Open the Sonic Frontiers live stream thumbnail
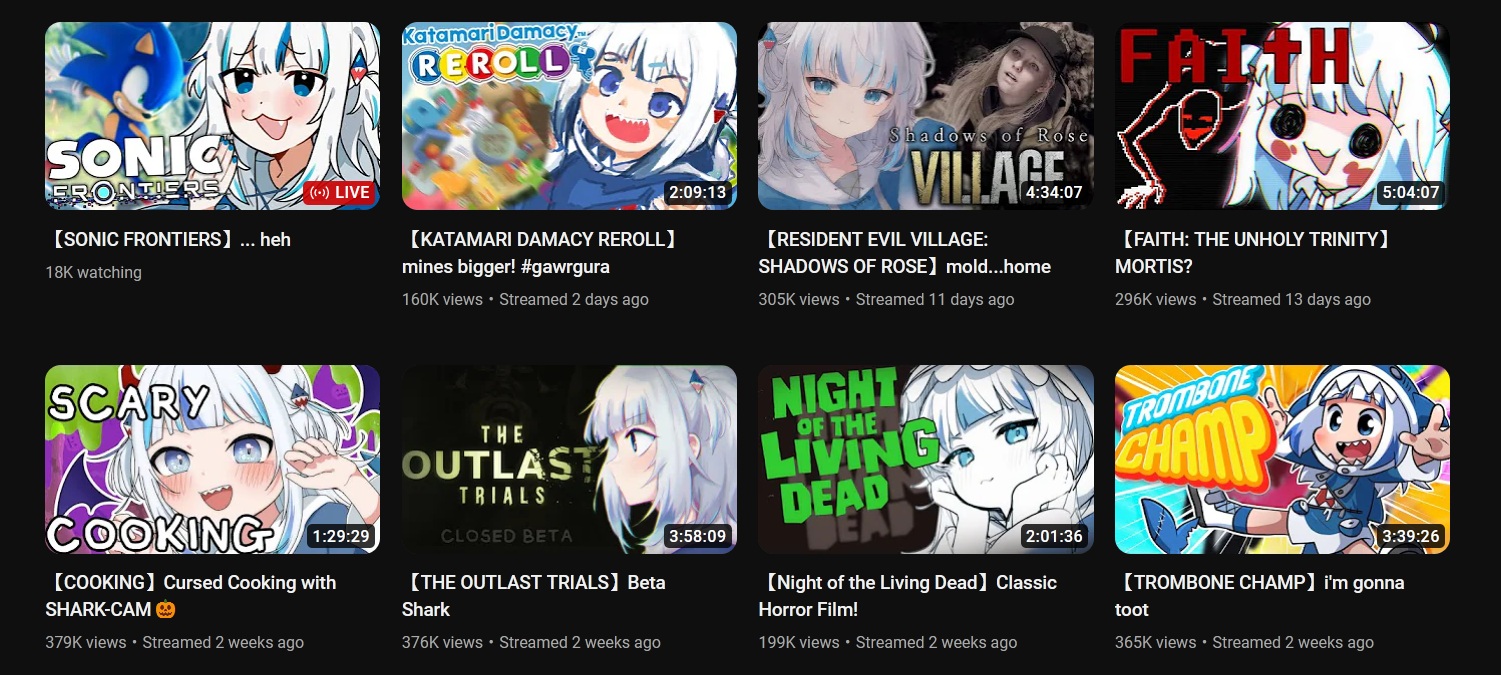The image size is (1501, 675). 212,116
